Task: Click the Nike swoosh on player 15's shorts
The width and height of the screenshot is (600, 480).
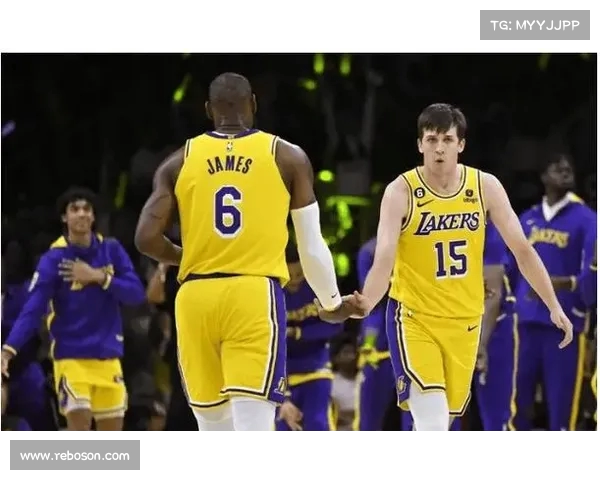Action: click(x=472, y=328)
